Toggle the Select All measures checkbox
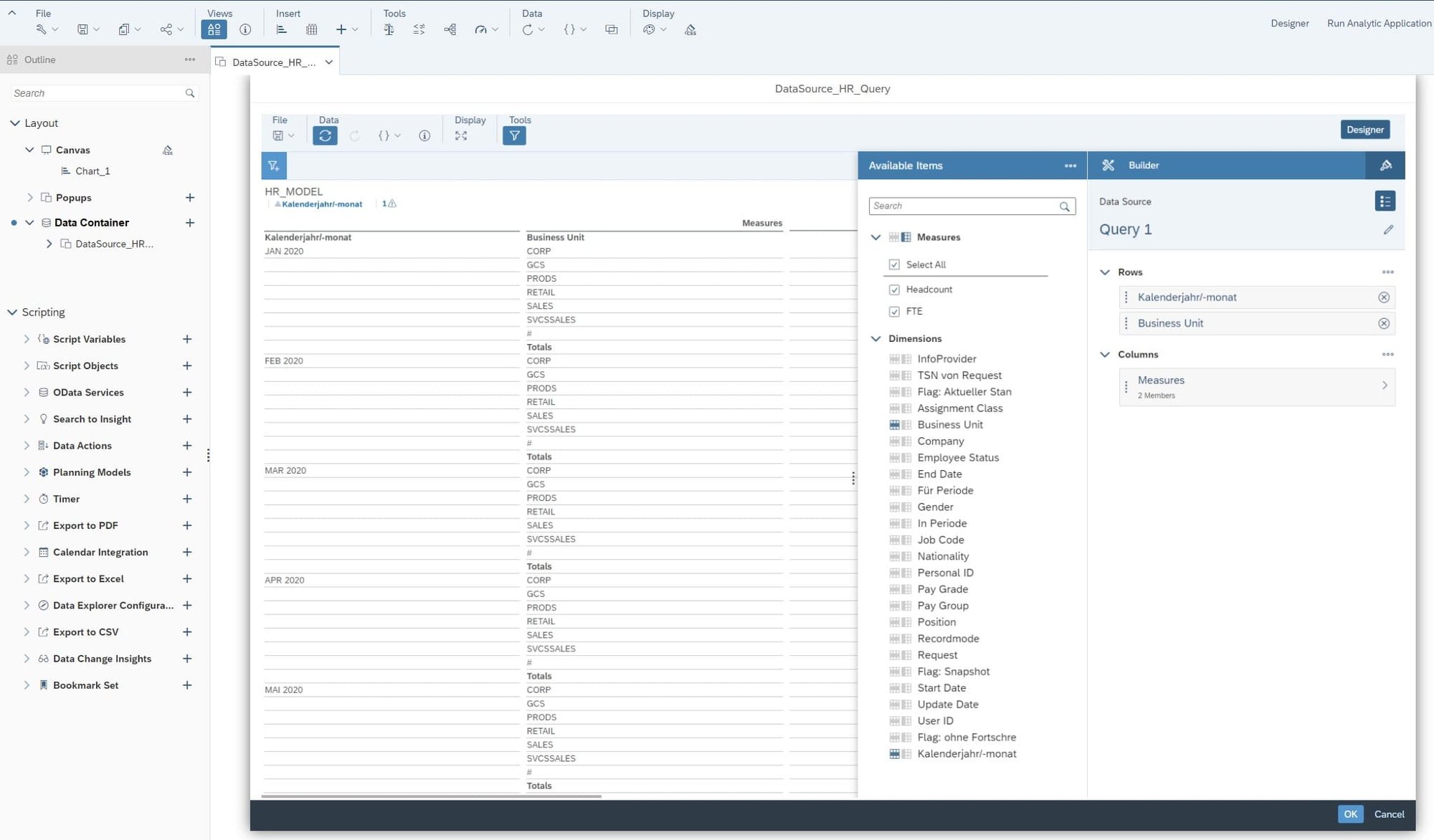1434x840 pixels. [894, 264]
